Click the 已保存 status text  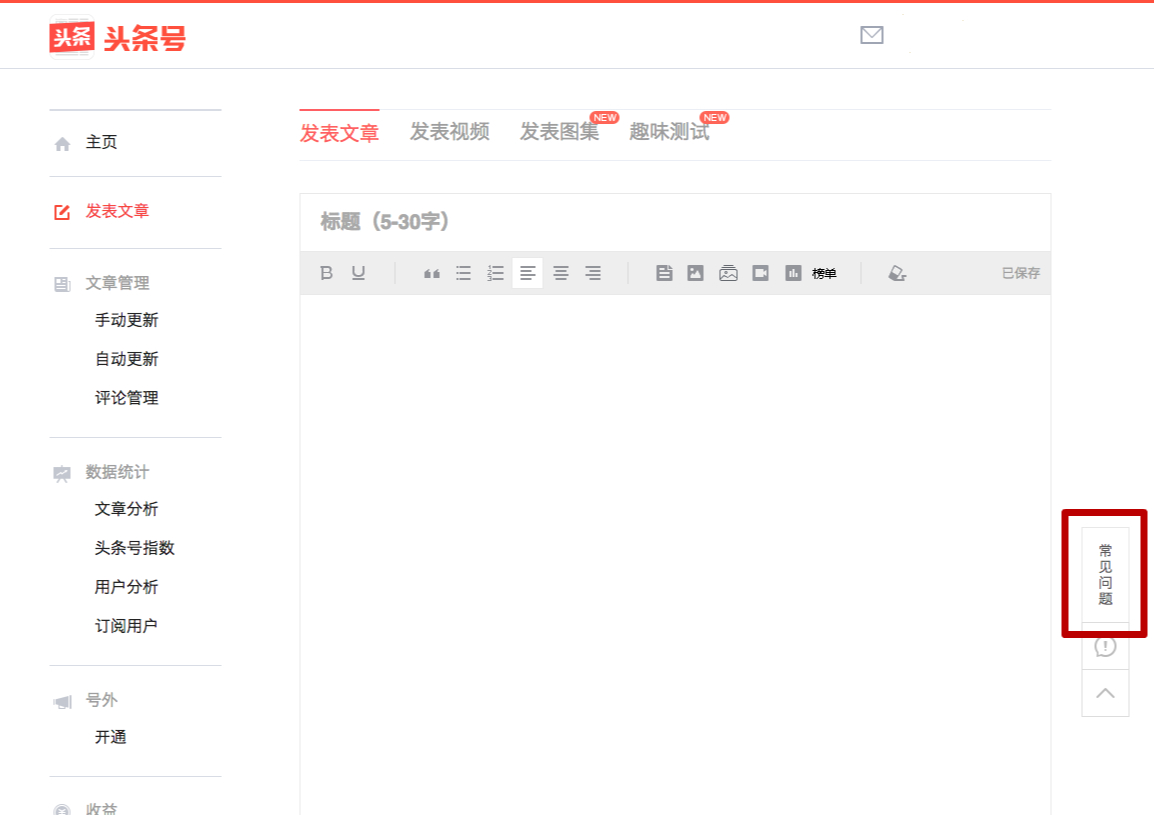click(1021, 273)
